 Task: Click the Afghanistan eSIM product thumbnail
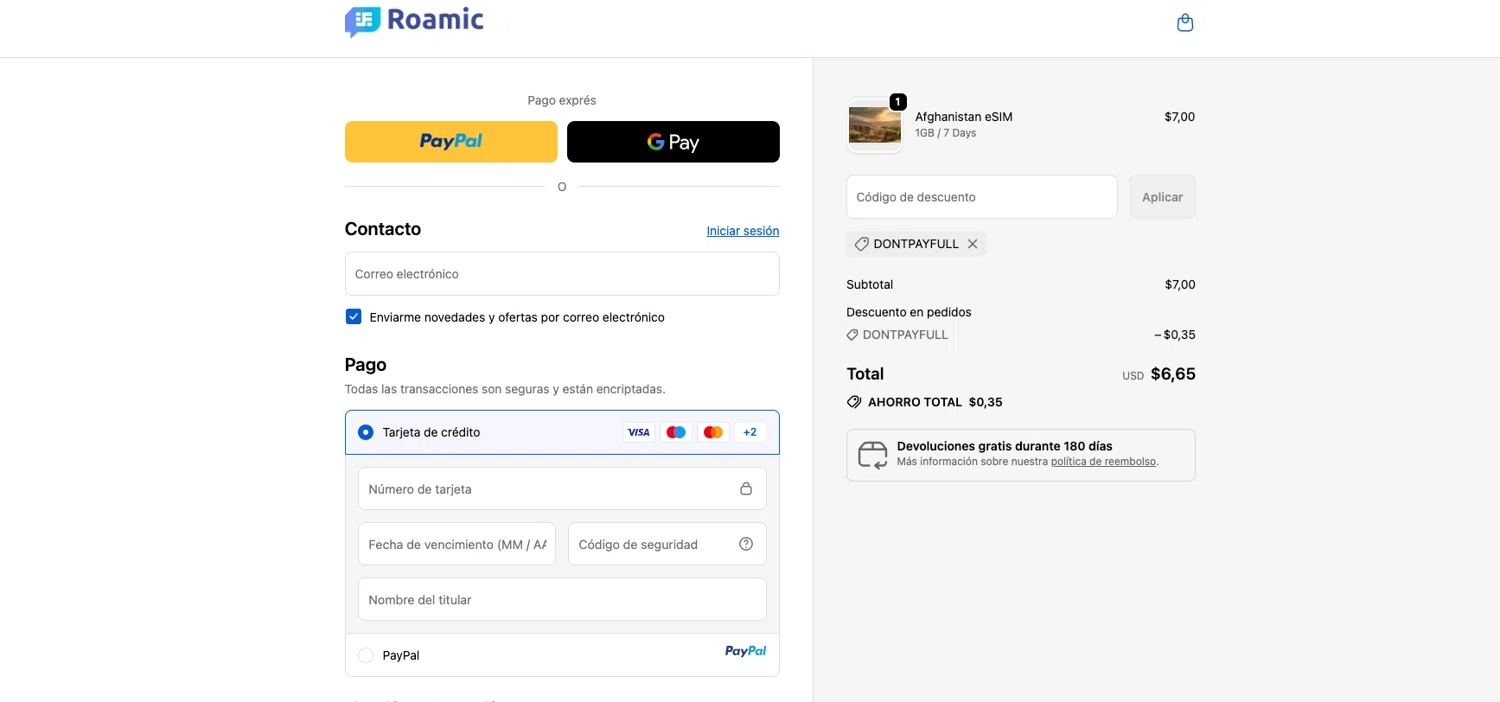point(875,125)
